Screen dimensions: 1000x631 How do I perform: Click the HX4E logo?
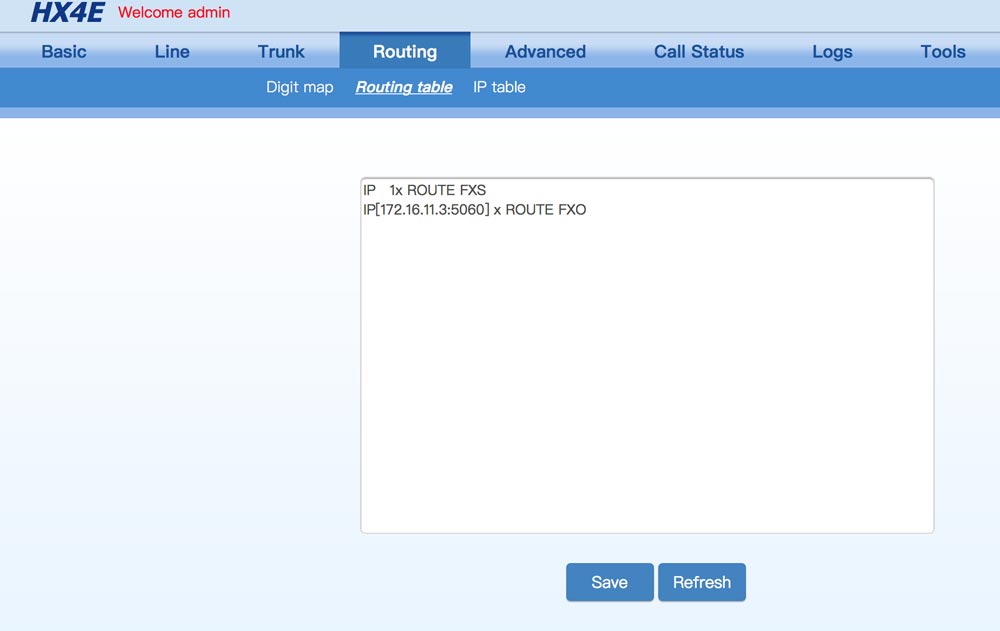[x=67, y=13]
